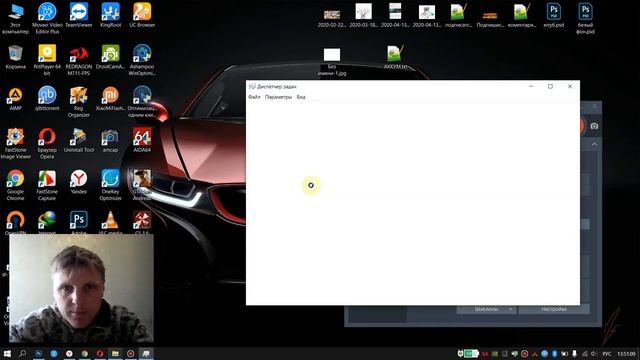Select the AKKYM.txt file on desktop
The height and width of the screenshot is (360, 640).
[395, 57]
